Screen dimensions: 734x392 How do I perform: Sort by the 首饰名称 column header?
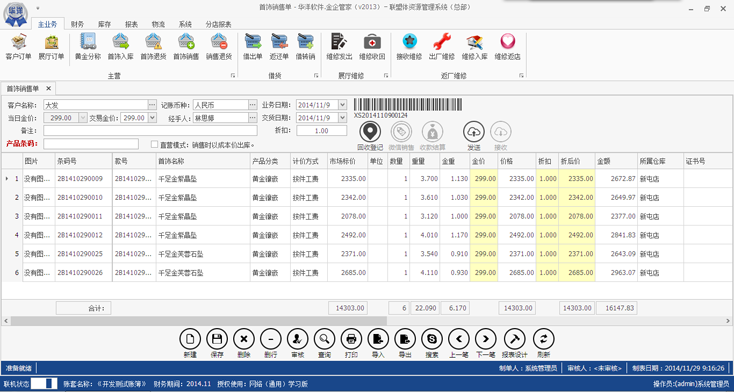tap(203, 161)
